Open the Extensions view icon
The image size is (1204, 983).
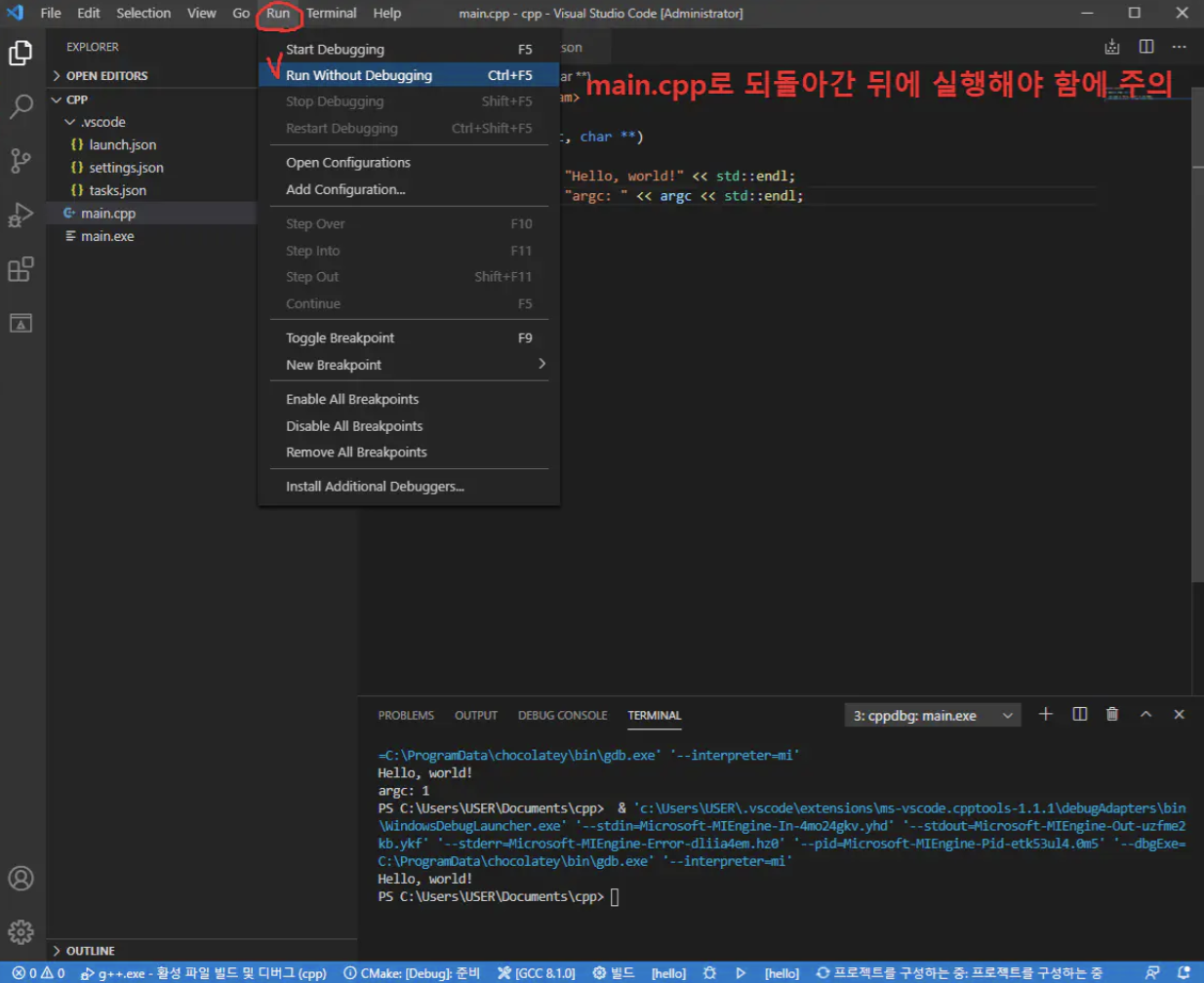pos(20,269)
